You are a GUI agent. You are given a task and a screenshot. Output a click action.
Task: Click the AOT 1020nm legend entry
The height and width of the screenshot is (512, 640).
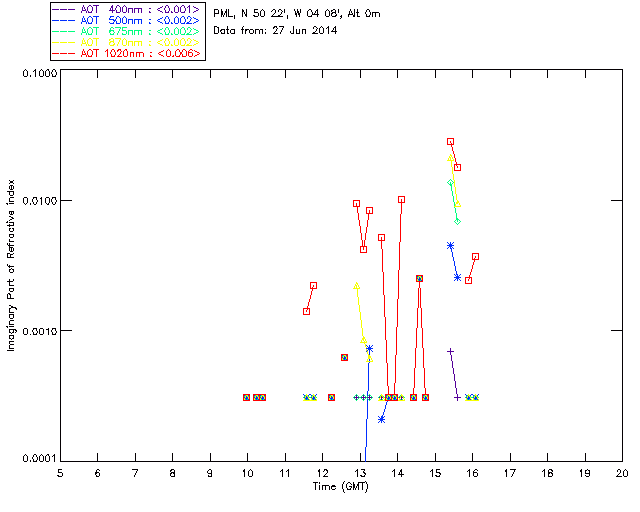127,53
